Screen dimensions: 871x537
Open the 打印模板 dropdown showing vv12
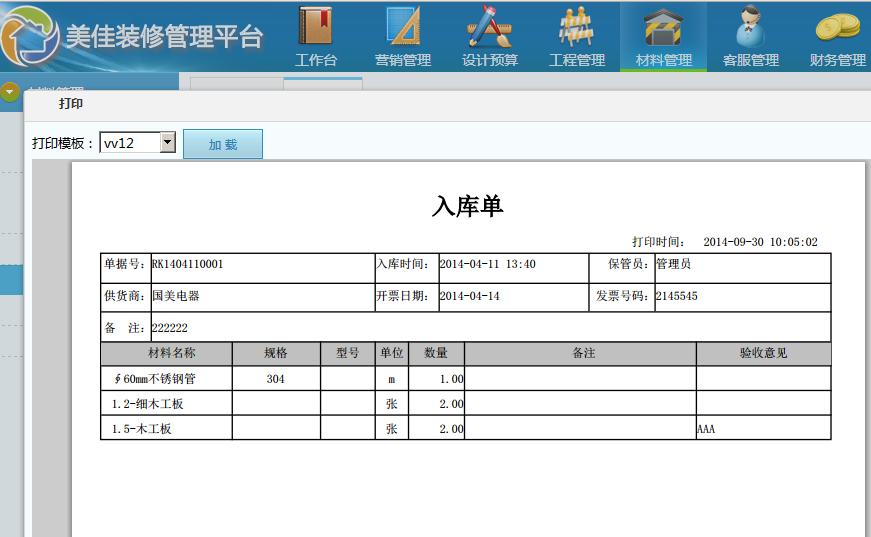point(138,143)
